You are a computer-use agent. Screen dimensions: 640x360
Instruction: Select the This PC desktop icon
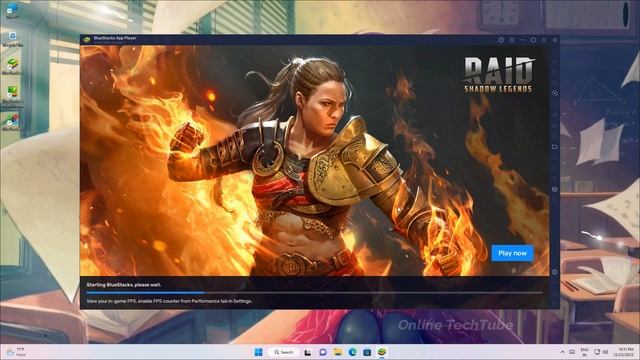point(12,11)
